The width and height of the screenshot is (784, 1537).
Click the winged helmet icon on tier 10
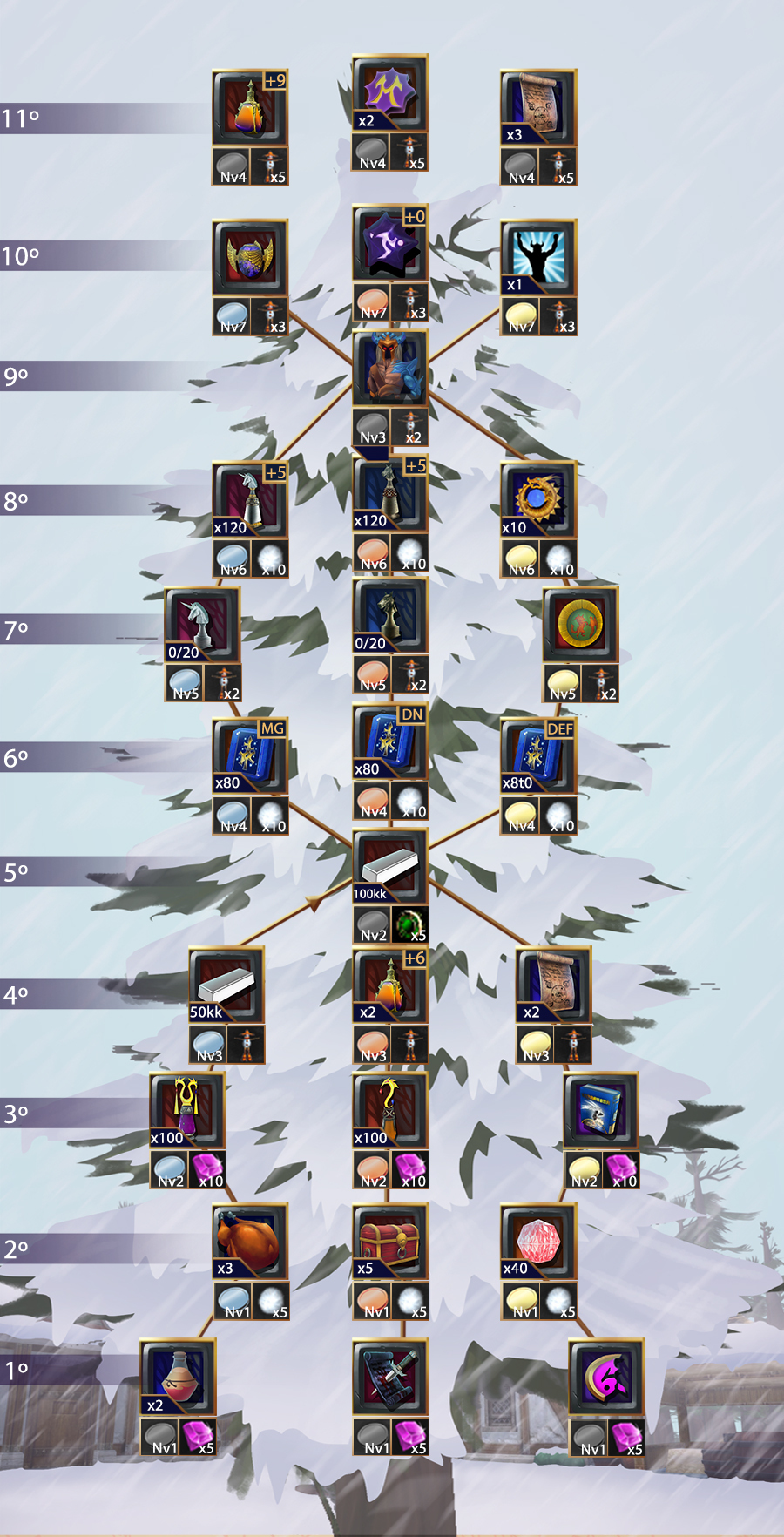click(251, 257)
